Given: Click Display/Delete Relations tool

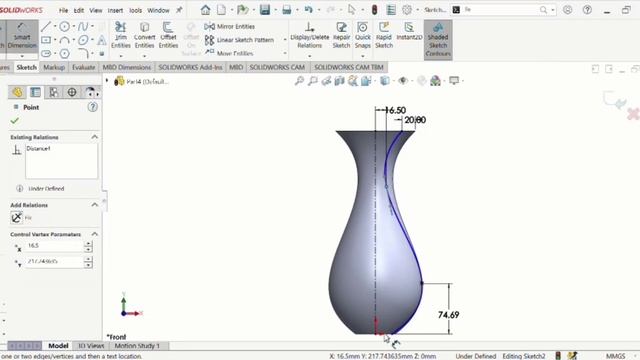Looking at the screenshot, I should click(x=309, y=35).
